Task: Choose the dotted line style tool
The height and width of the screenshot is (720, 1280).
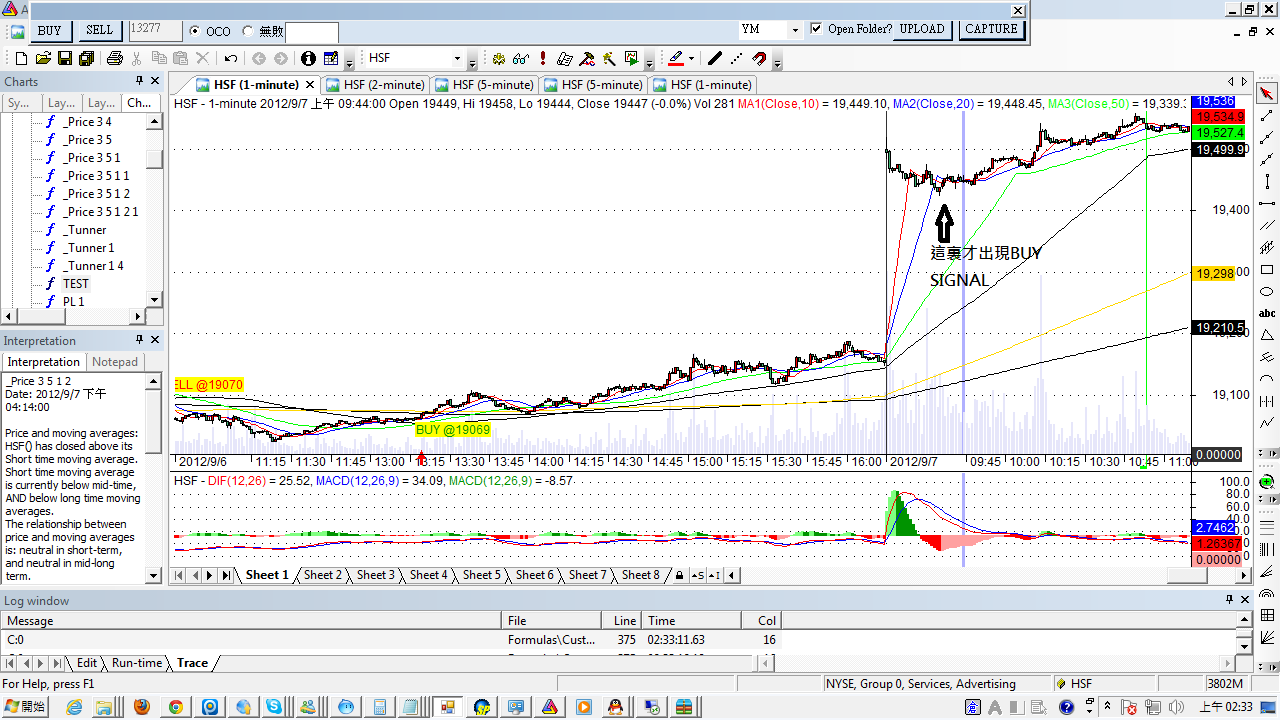Action: 736,59
